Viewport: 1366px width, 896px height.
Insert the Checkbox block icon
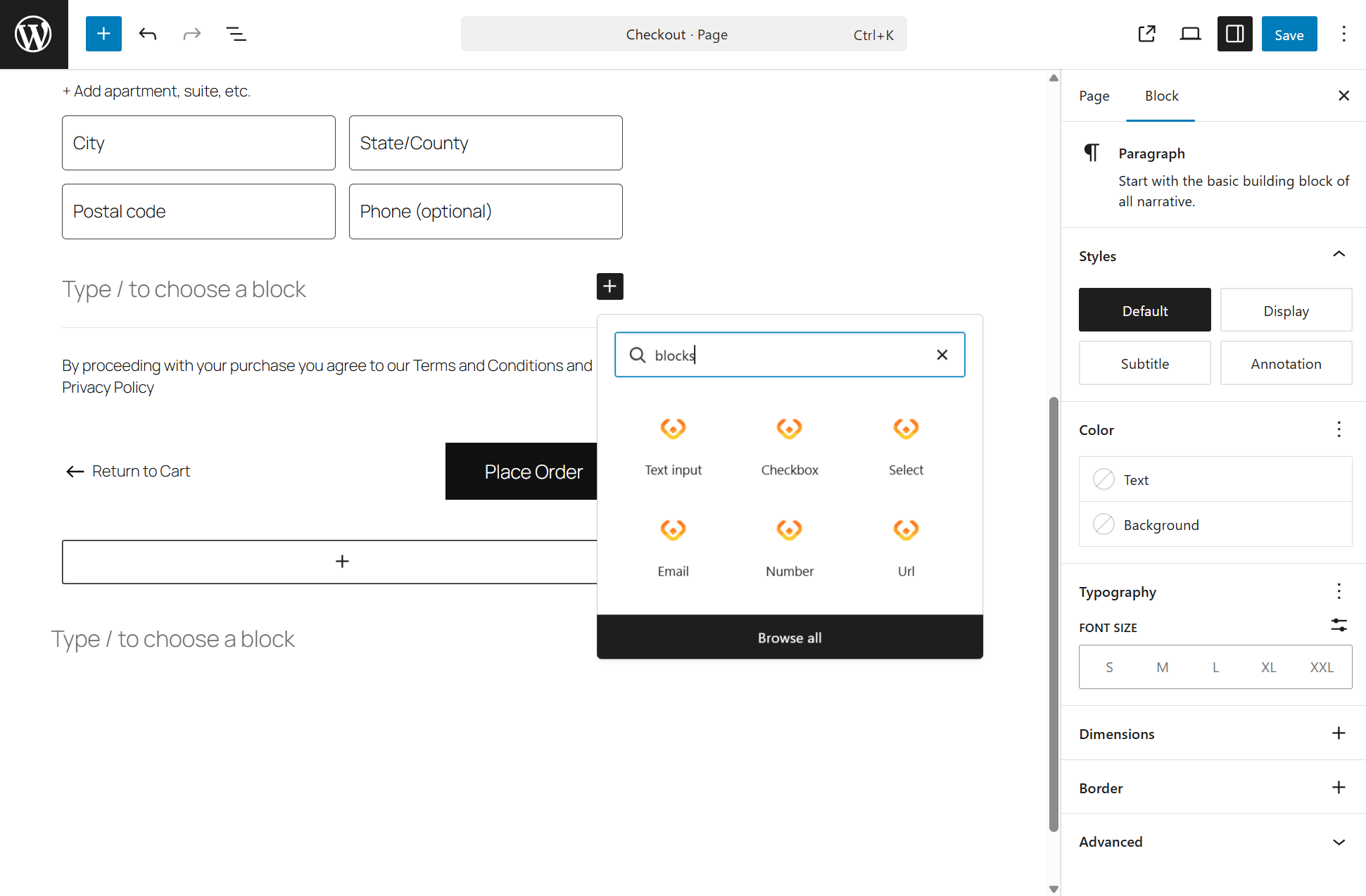[x=789, y=429]
